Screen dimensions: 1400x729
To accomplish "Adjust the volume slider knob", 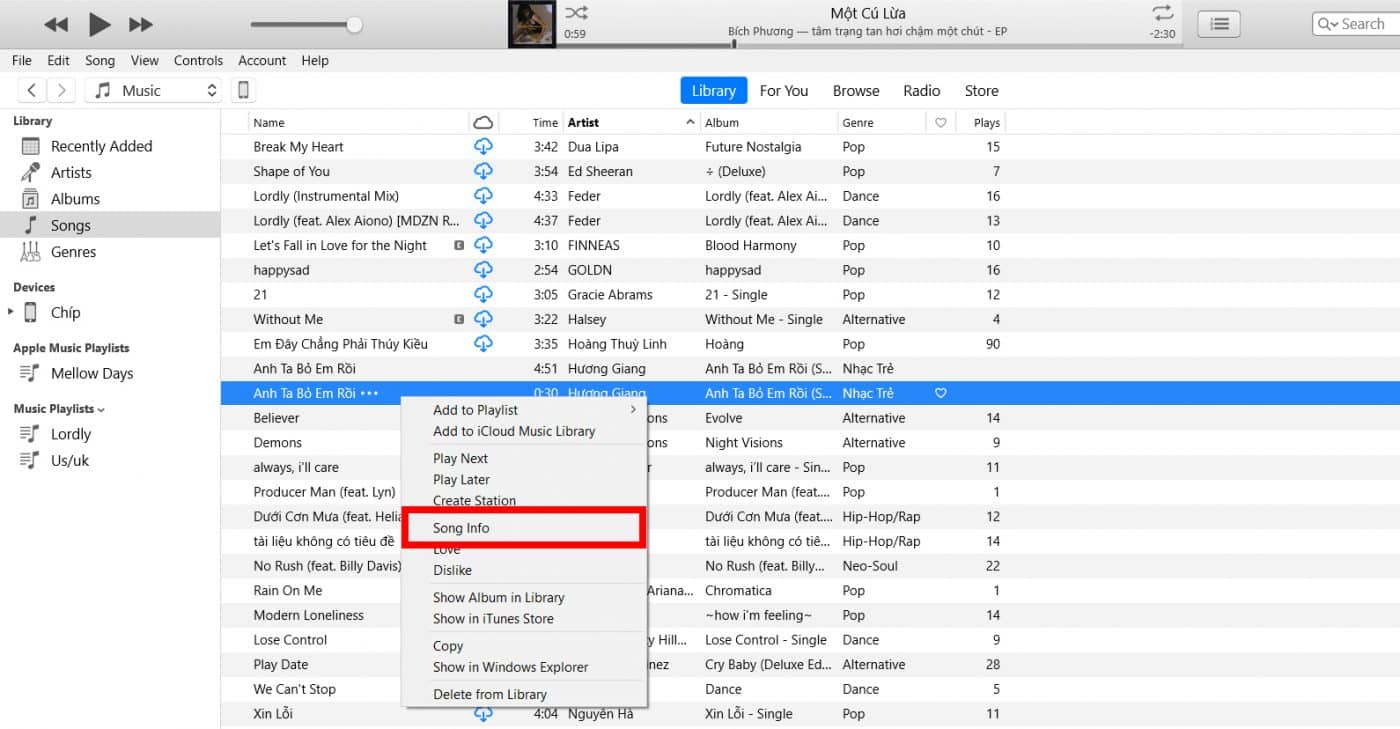I will point(354,25).
